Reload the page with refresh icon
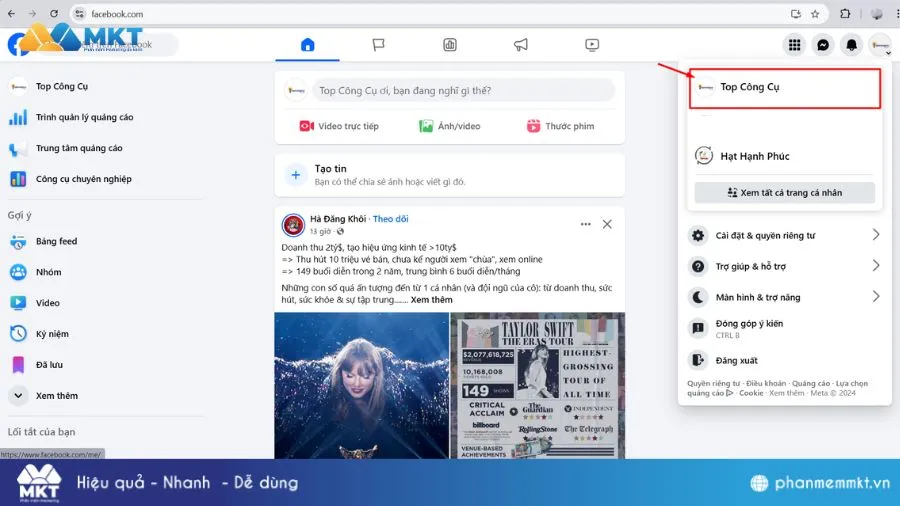 54,14
